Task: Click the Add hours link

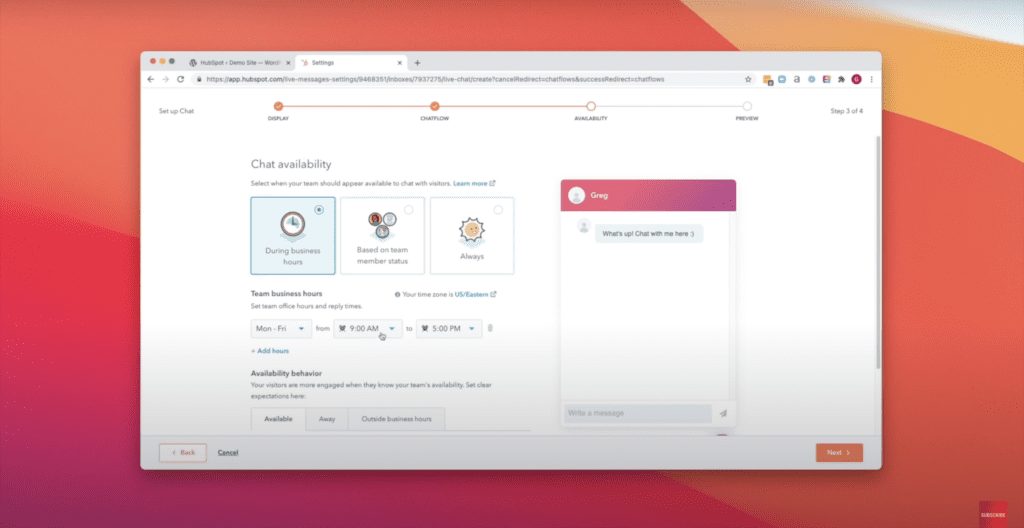Action: click(270, 351)
